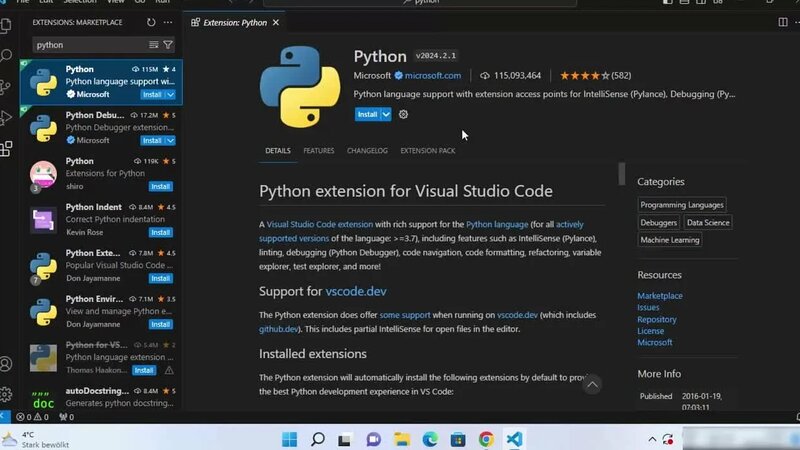Click errors and warnings status indicator
The height and width of the screenshot is (450, 800).
click(33, 417)
